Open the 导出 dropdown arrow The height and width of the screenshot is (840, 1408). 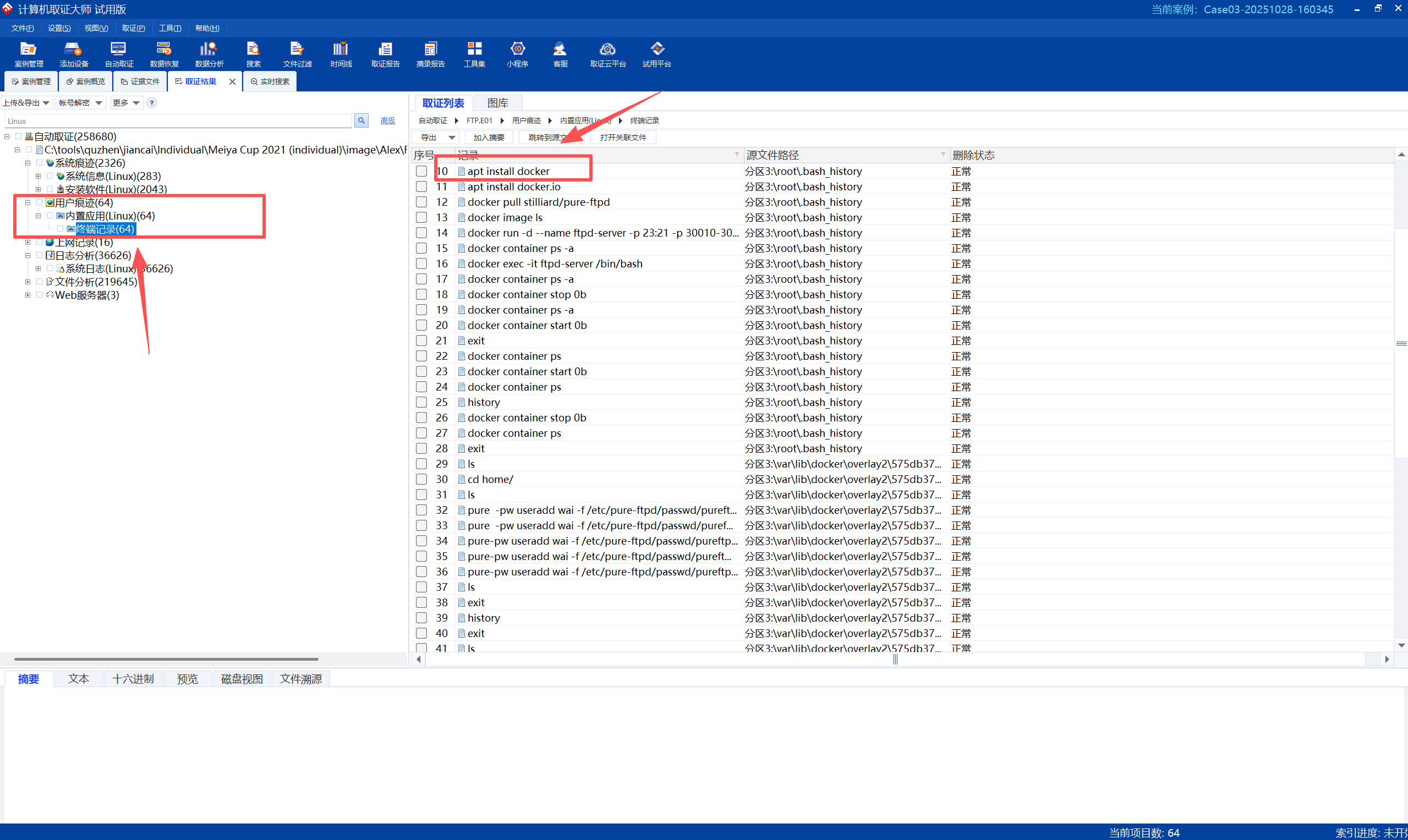[x=451, y=138]
